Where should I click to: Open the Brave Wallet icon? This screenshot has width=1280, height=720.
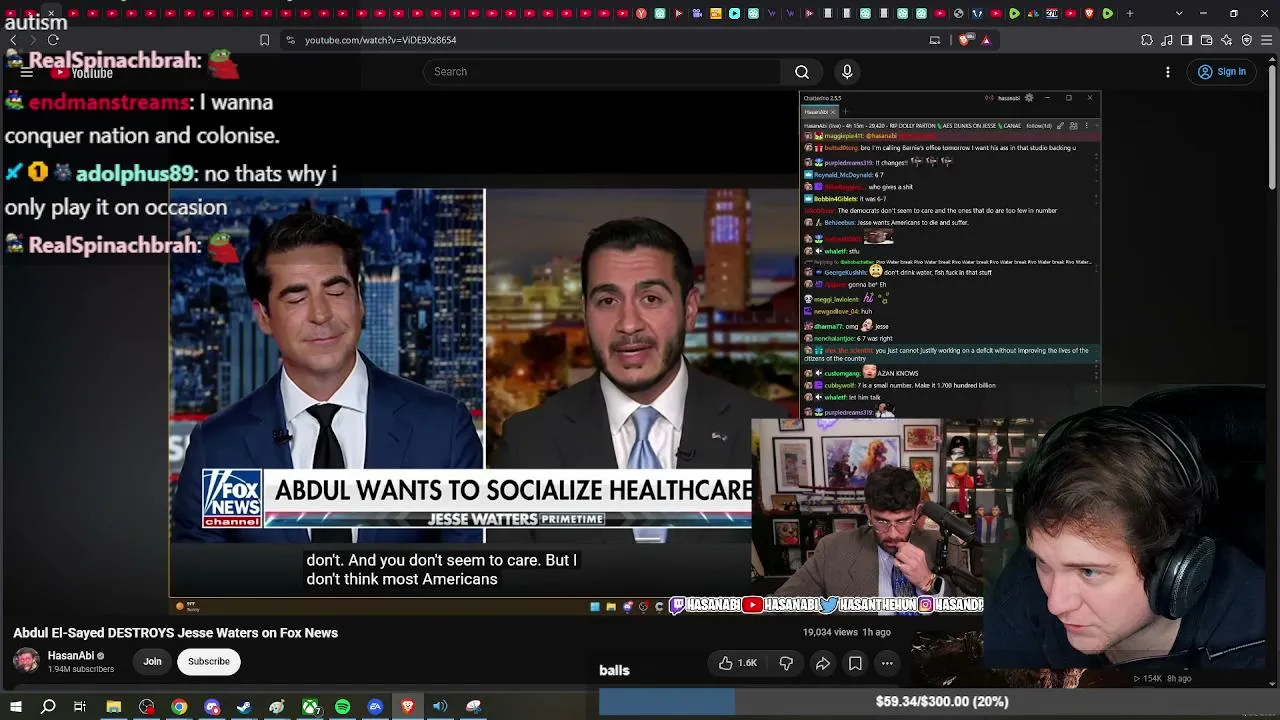pyautogui.click(x=1206, y=40)
